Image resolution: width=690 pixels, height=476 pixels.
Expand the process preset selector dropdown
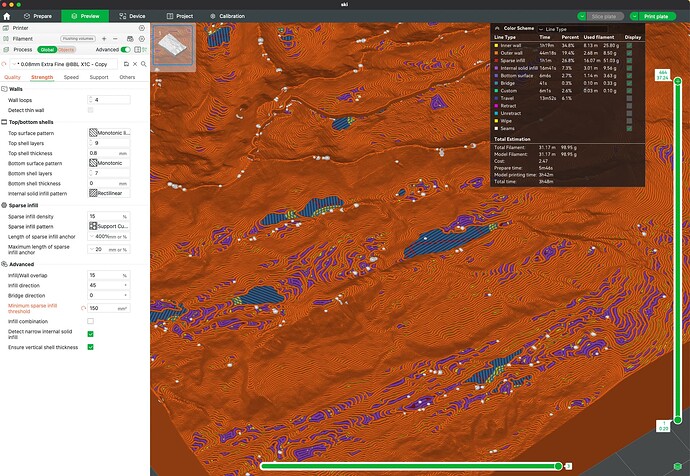pos(64,64)
